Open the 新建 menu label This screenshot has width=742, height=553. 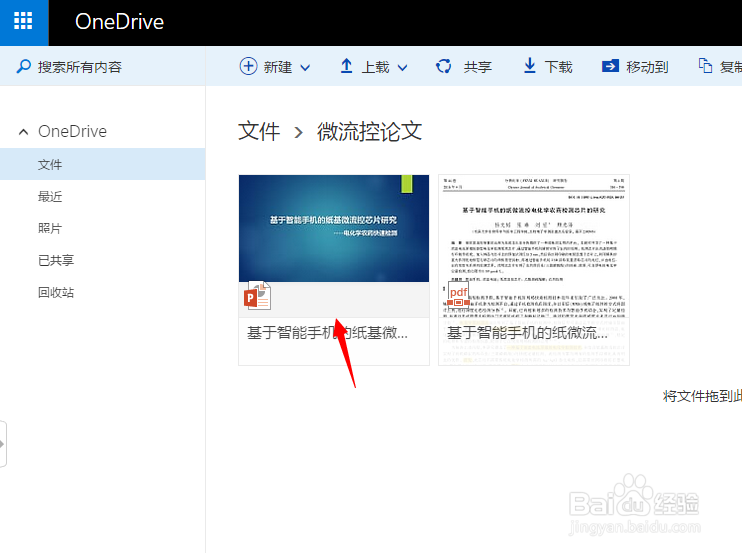pyautogui.click(x=278, y=67)
